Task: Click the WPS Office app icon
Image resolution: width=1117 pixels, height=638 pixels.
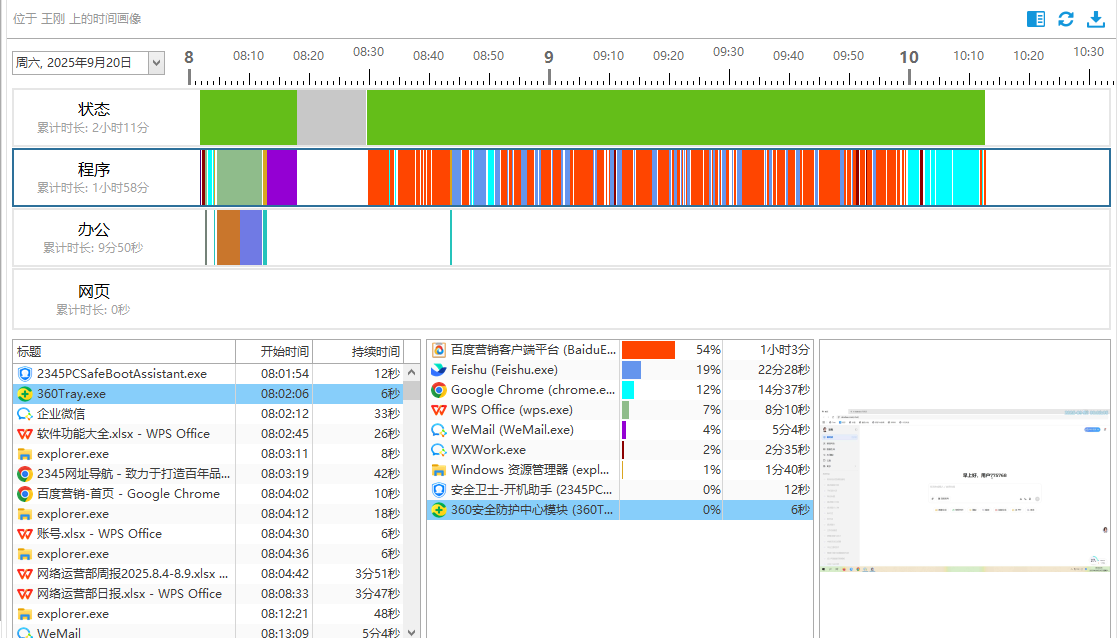Action: (x=439, y=409)
